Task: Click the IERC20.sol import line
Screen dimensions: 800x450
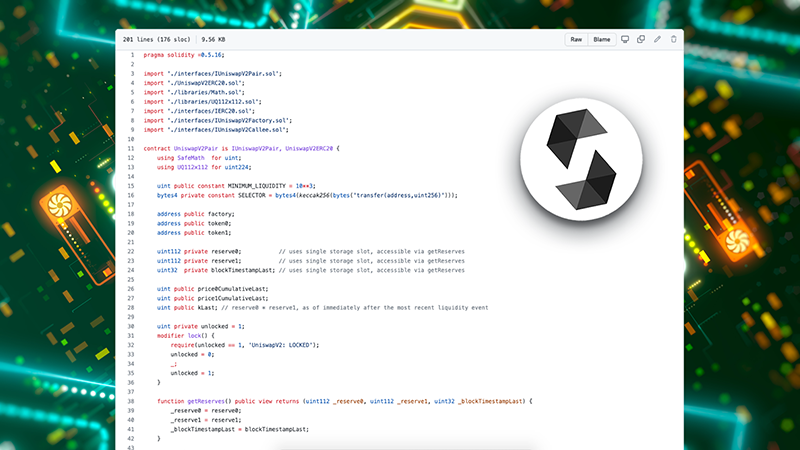Action: click(x=199, y=111)
